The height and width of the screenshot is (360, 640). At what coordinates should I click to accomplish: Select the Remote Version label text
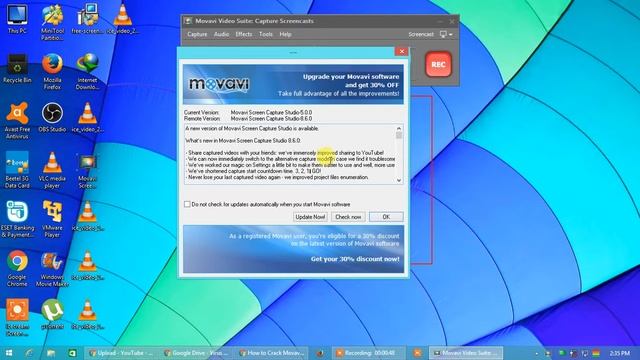[202, 118]
